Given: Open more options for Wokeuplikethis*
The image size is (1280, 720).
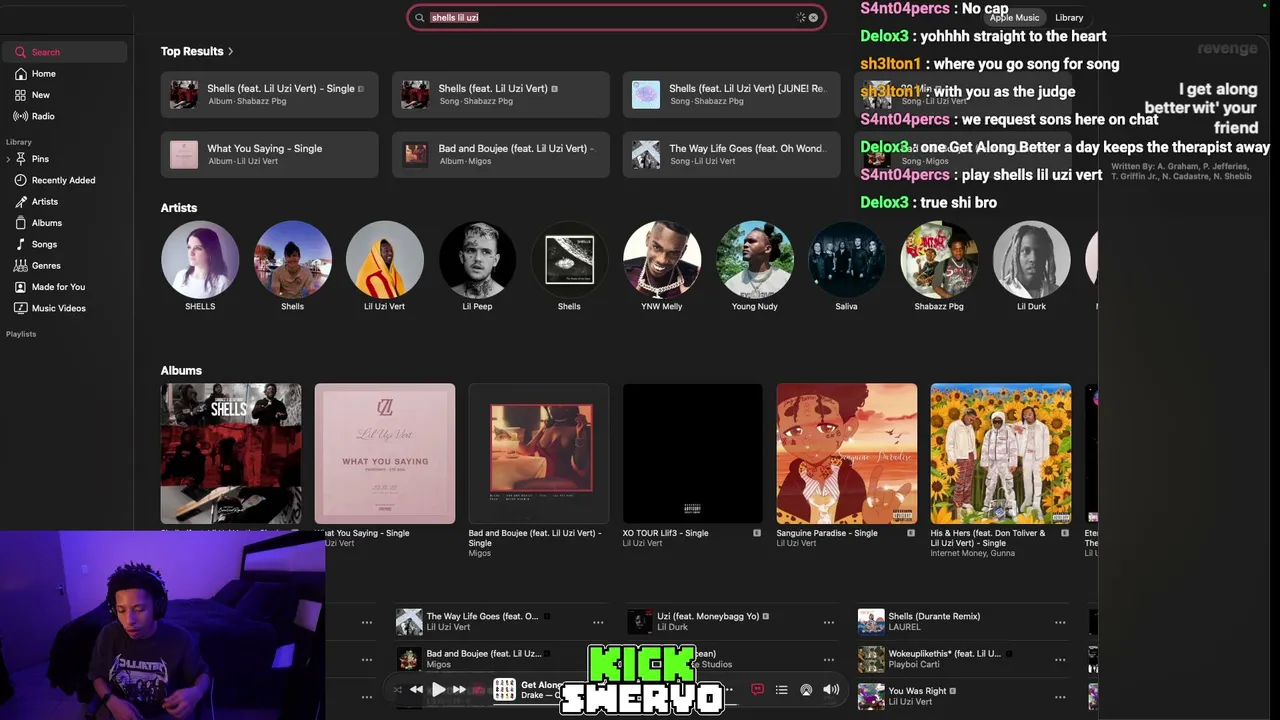Looking at the screenshot, I should [1060, 659].
